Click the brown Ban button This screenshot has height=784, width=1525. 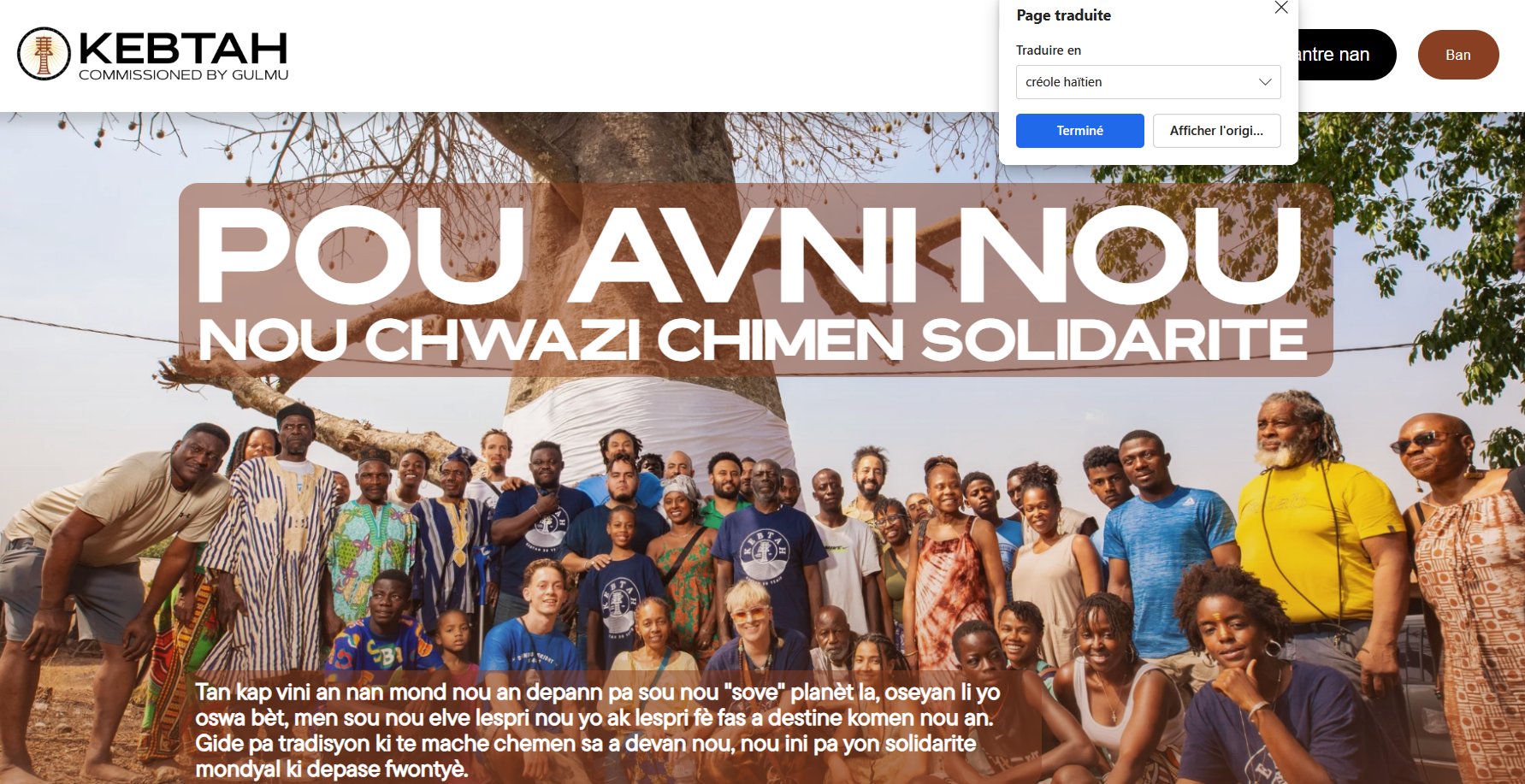click(x=1458, y=55)
